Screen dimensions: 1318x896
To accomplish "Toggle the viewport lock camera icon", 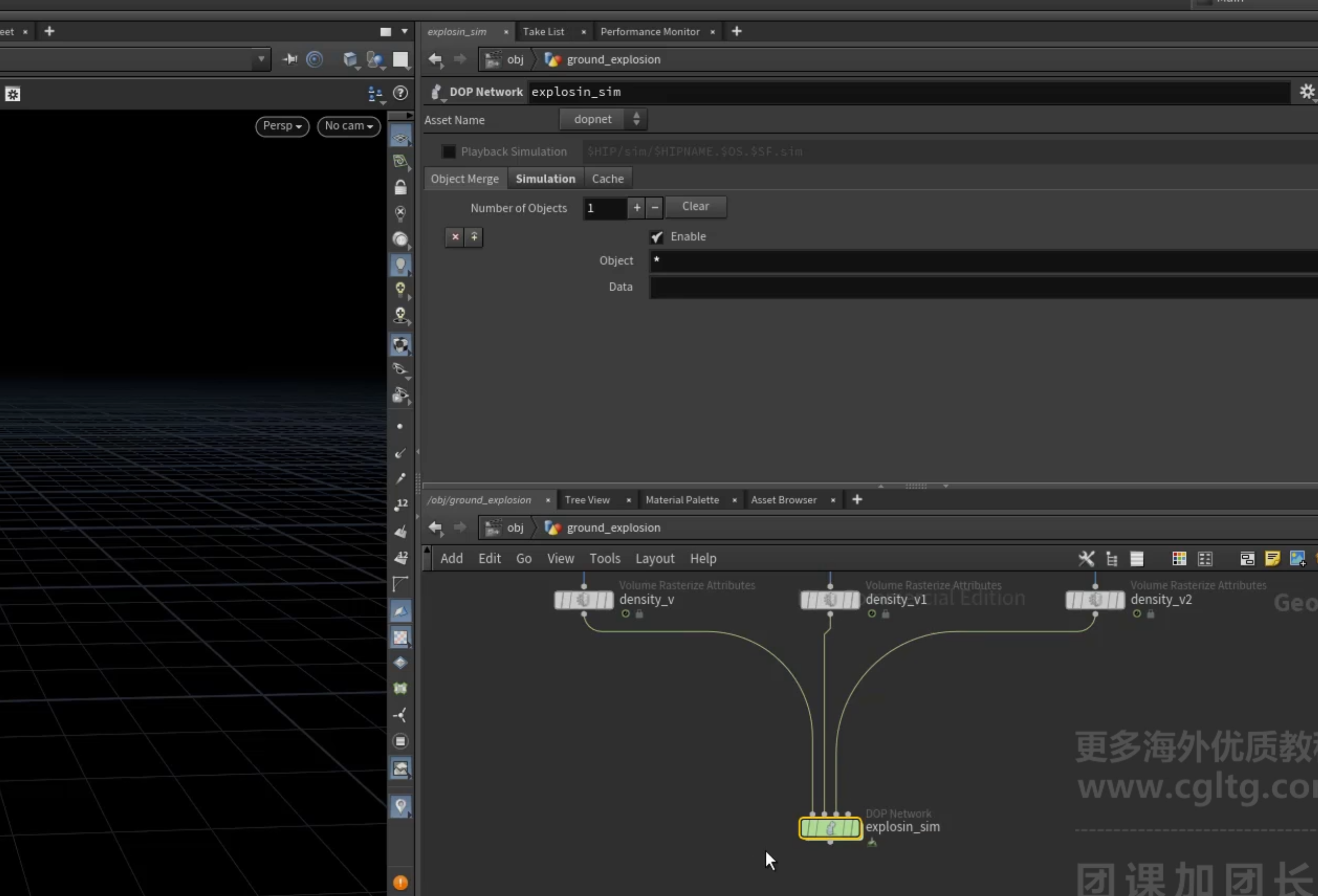I will (400, 187).
